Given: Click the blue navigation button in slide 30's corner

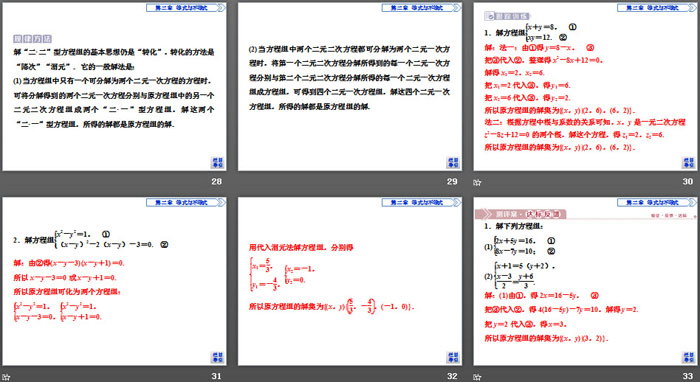Looking at the screenshot, I should [x=688, y=162].
